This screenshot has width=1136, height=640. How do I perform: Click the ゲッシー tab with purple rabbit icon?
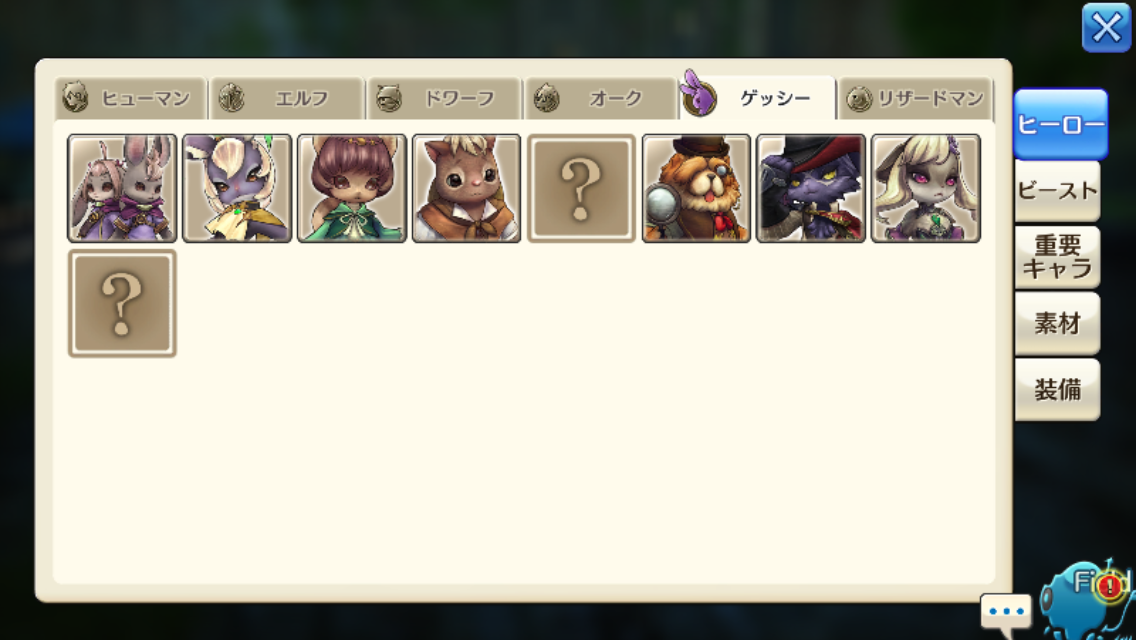click(758, 96)
